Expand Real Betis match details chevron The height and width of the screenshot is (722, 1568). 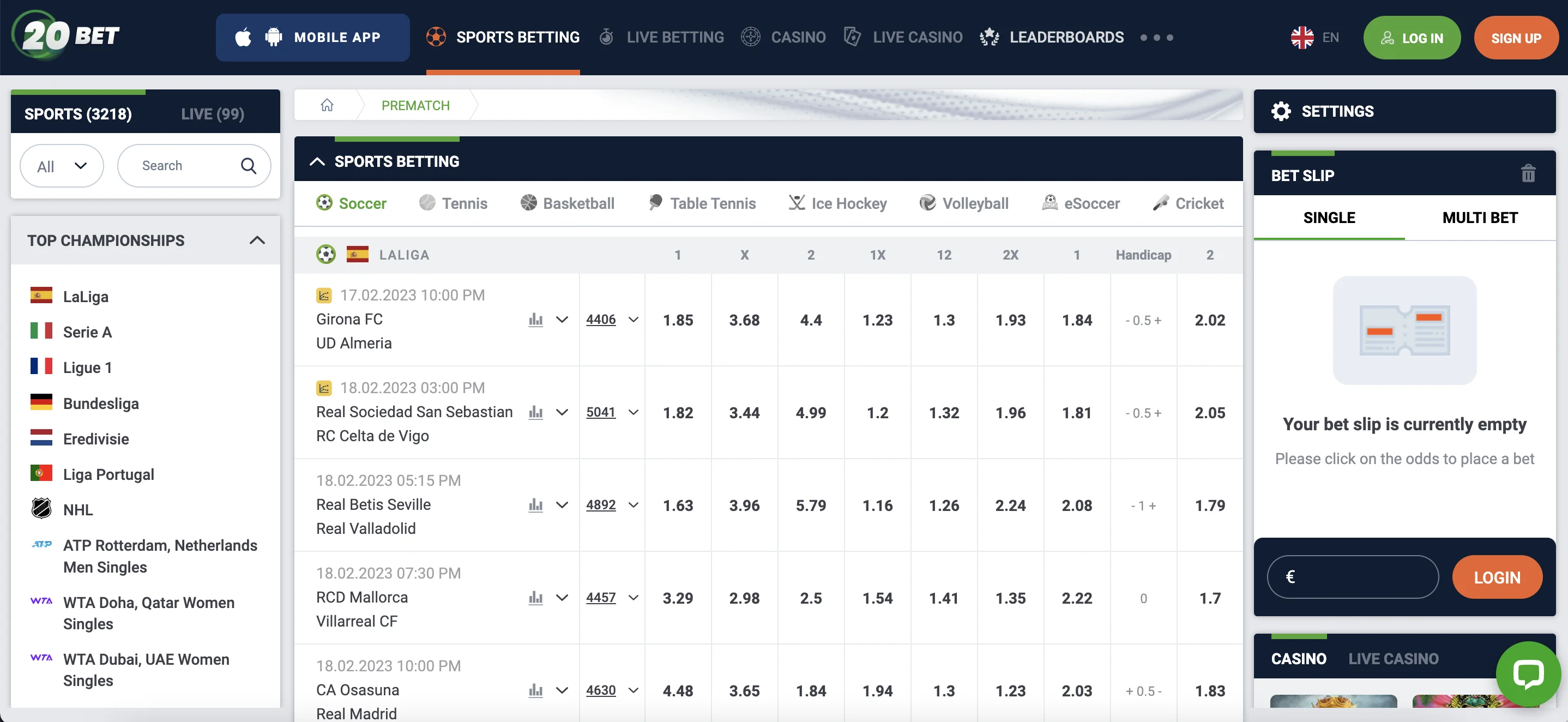(x=562, y=504)
